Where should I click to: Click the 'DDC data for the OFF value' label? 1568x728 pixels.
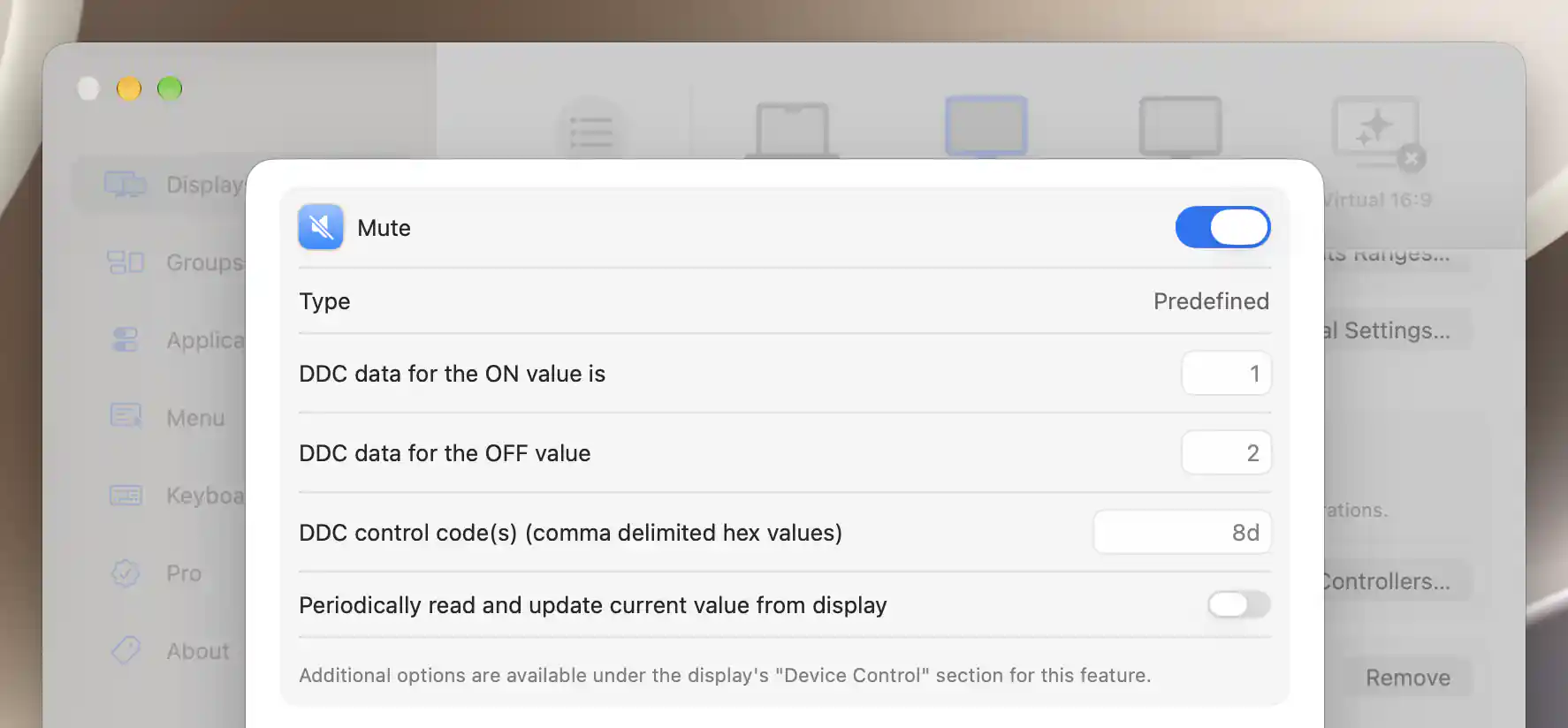[445, 453]
